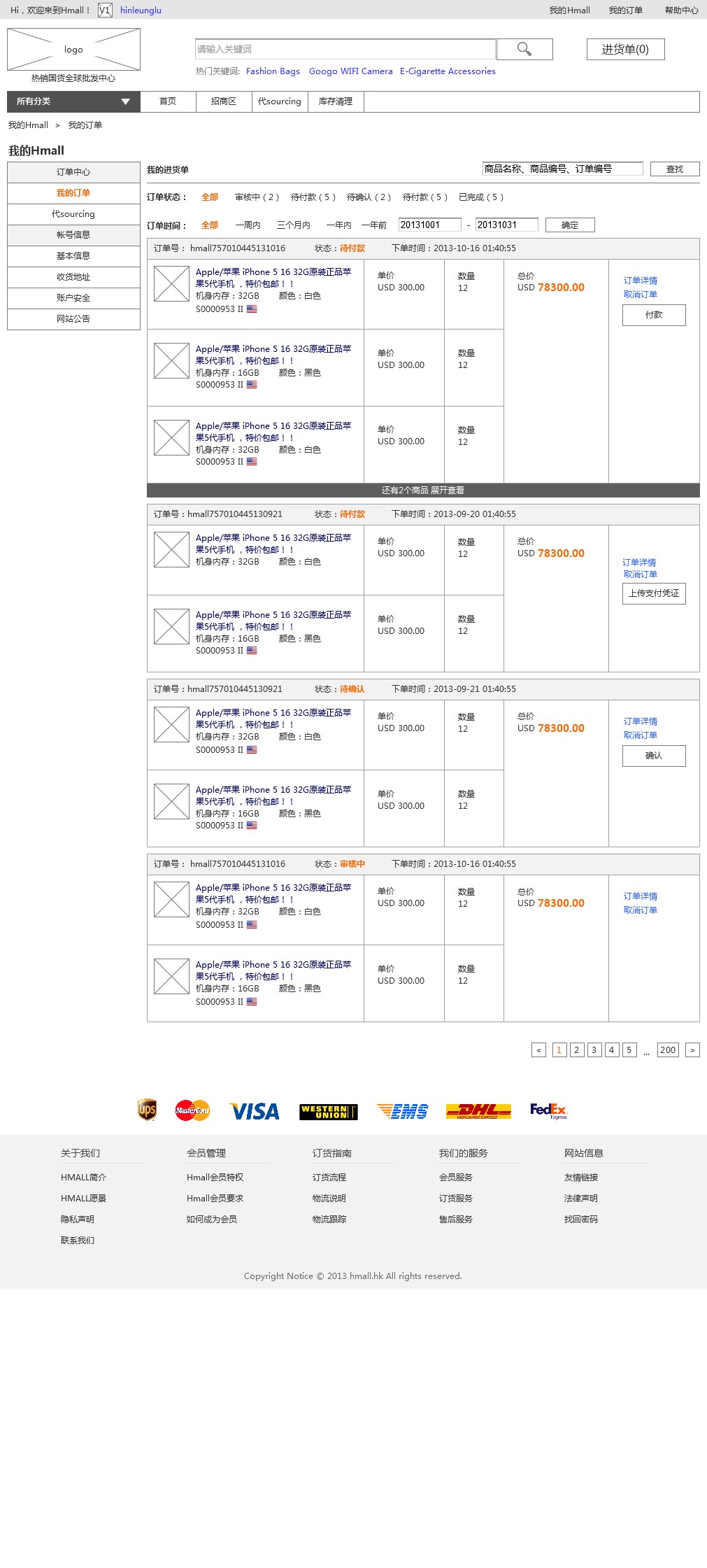Click the search magnifier icon button
Image resolution: width=707 pixels, height=1568 pixels.
(x=524, y=49)
